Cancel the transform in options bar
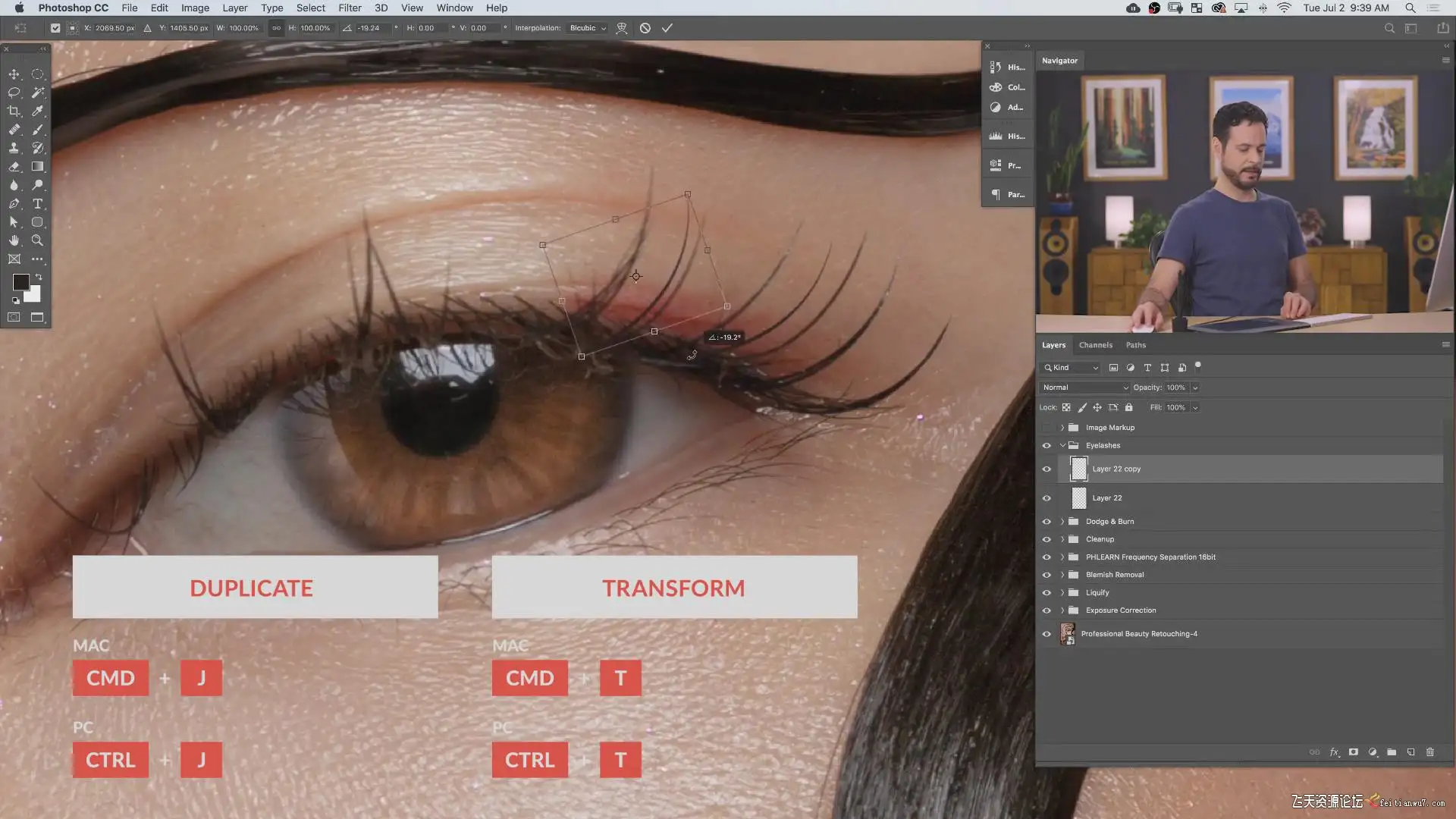The width and height of the screenshot is (1456, 819). coord(645,28)
